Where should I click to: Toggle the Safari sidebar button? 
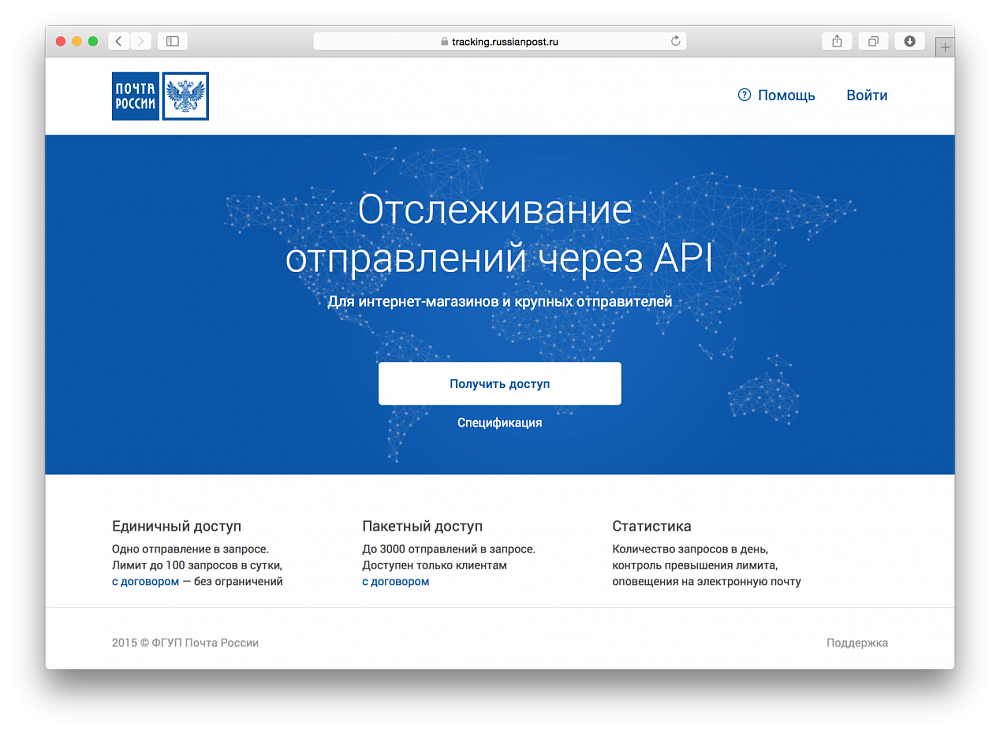[172, 41]
